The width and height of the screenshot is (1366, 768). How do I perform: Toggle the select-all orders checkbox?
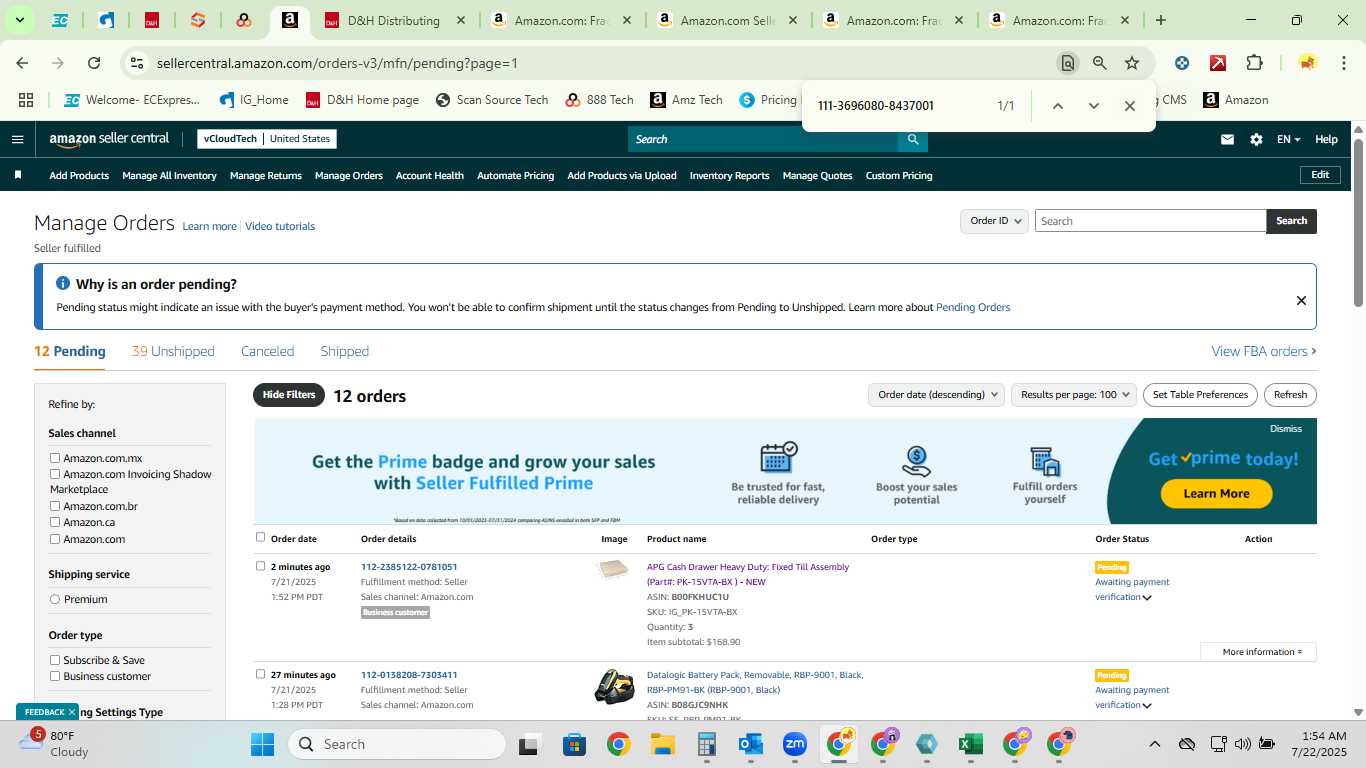(261, 537)
